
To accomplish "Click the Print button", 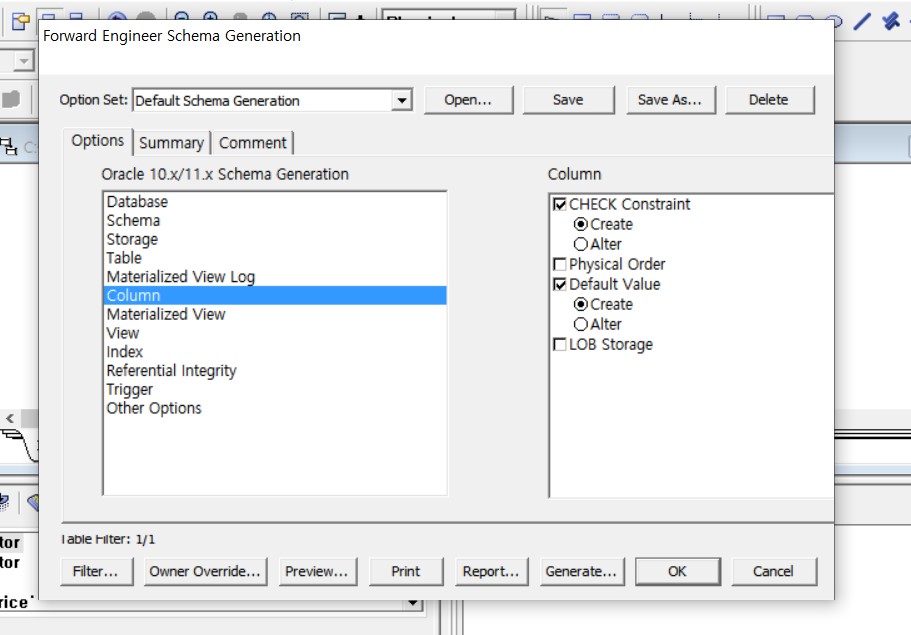I will tap(406, 572).
